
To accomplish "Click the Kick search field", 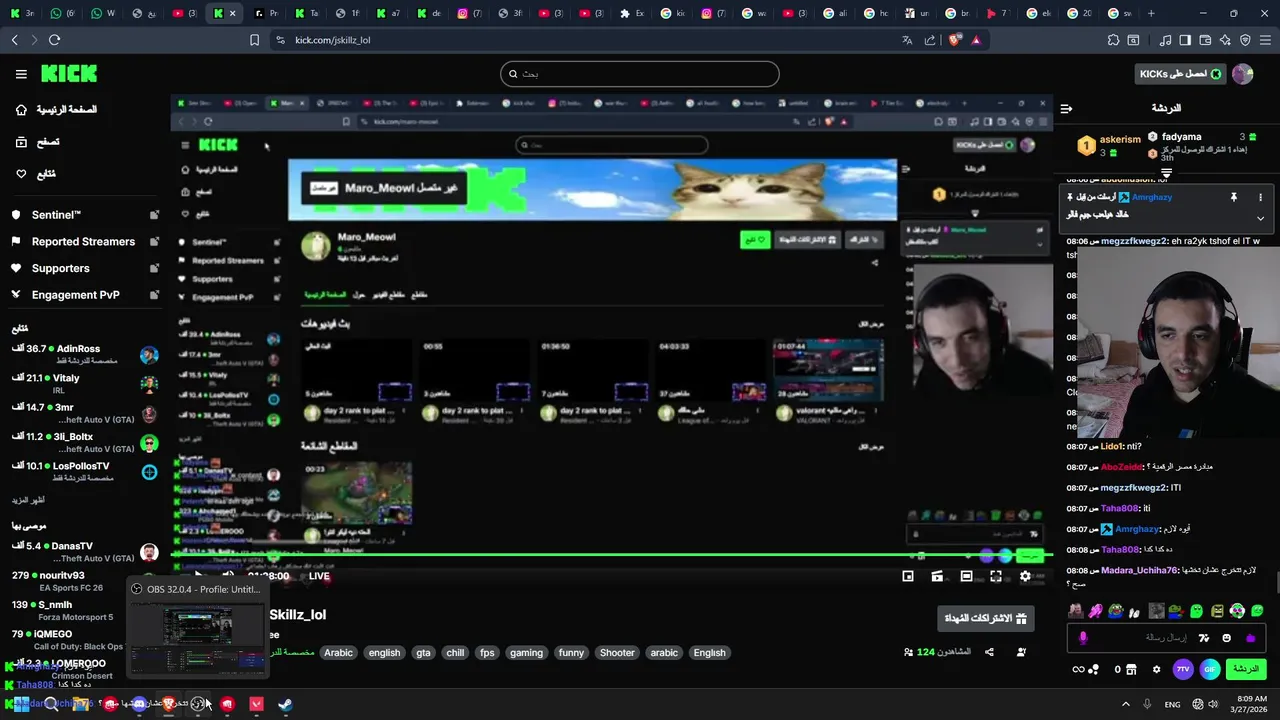I will pyautogui.click(x=640, y=74).
